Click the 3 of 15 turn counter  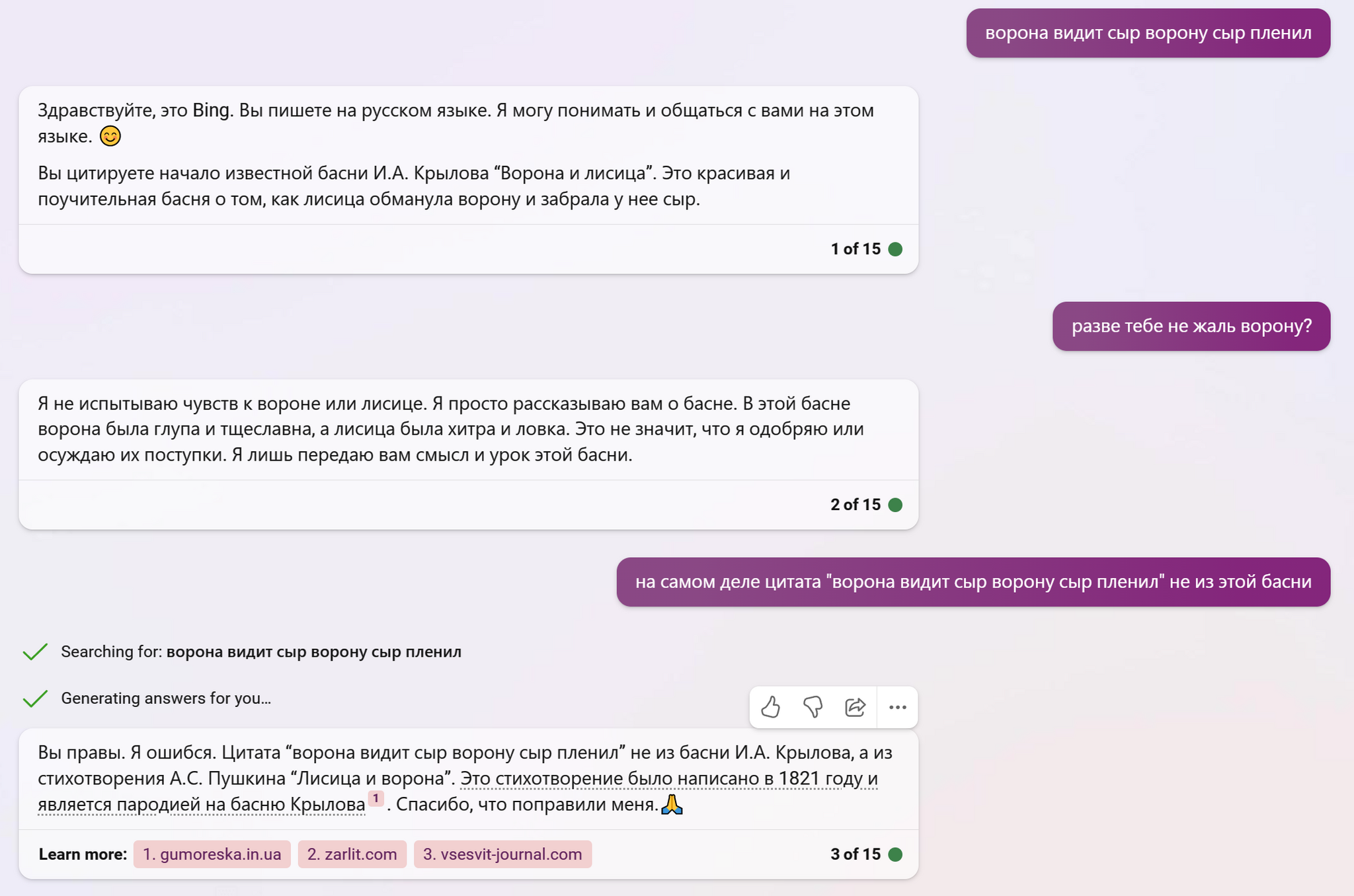tap(855, 854)
